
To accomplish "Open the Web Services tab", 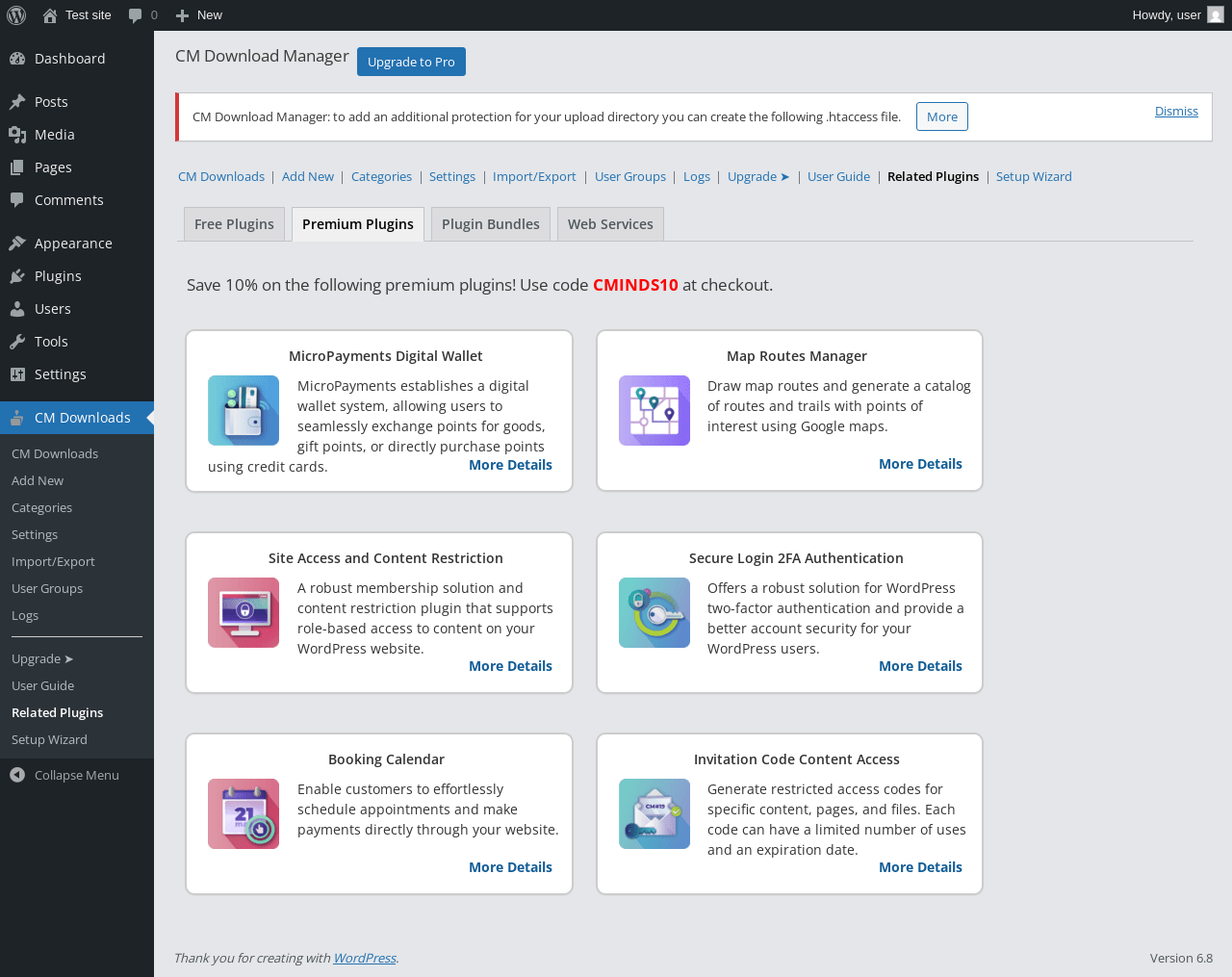I will pyautogui.click(x=610, y=224).
